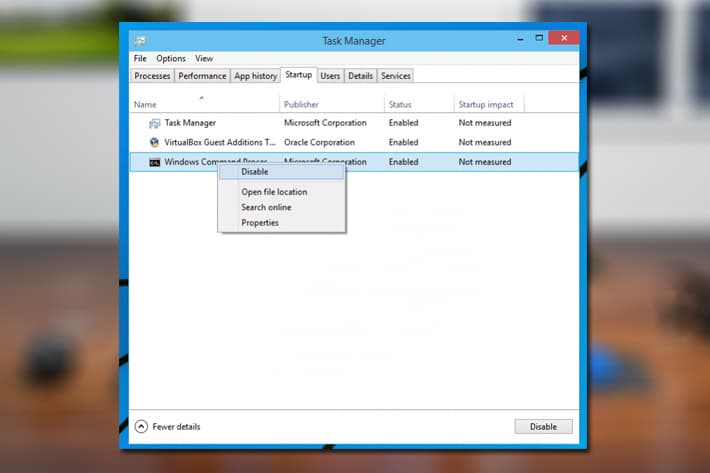Click Not measured in Windows Command row
This screenshot has width=710, height=473.
tap(485, 162)
